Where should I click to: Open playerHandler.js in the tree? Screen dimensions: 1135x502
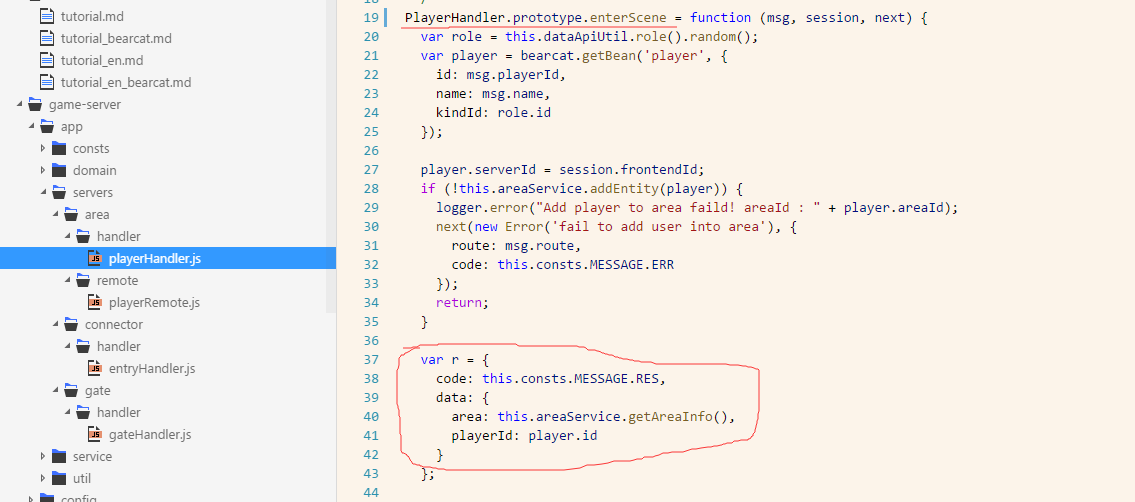[x=155, y=258]
